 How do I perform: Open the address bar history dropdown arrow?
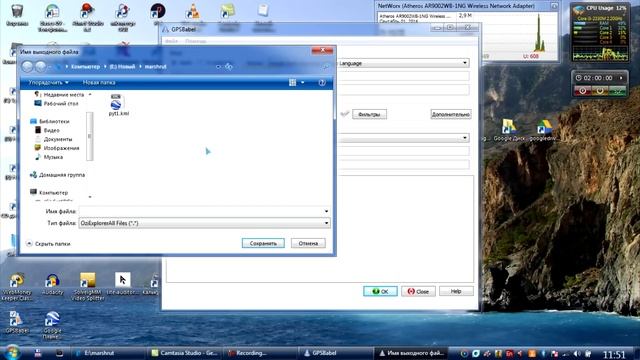(x=218, y=67)
